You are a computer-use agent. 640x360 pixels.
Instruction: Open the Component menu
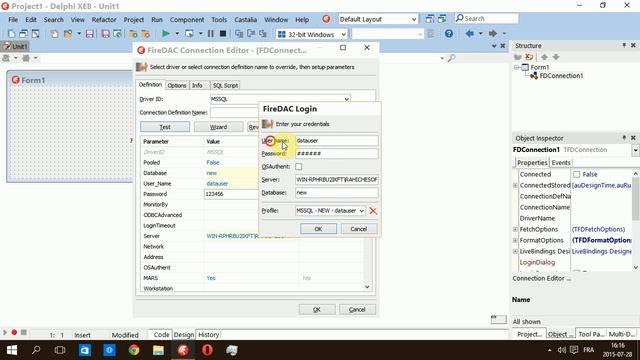click(x=187, y=20)
